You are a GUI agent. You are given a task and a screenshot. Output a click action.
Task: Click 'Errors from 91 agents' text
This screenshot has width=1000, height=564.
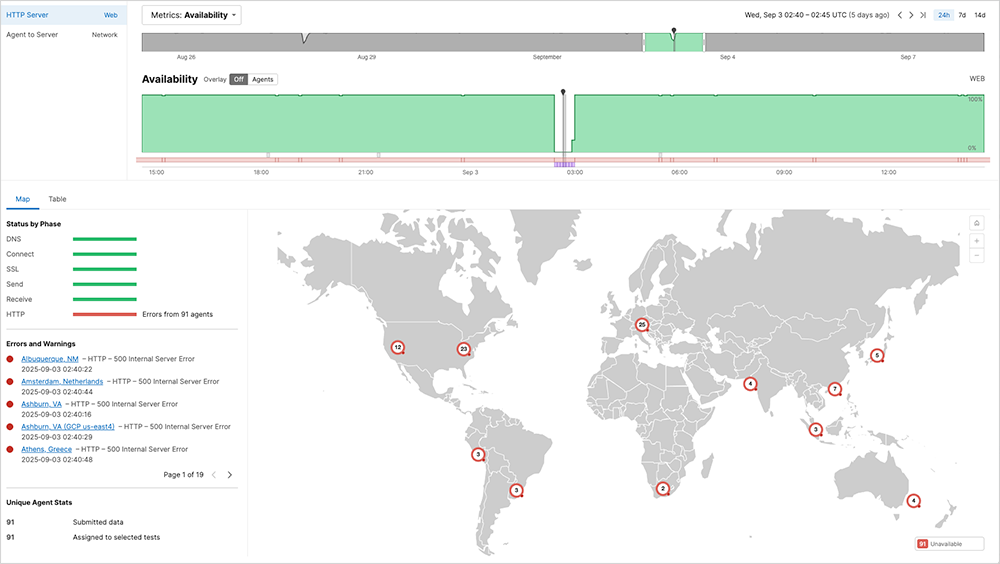pos(177,315)
